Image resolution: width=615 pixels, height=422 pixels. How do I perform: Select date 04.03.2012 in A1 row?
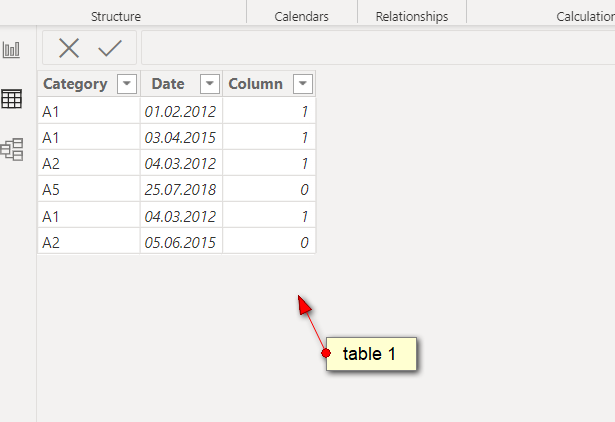[x=181, y=216]
